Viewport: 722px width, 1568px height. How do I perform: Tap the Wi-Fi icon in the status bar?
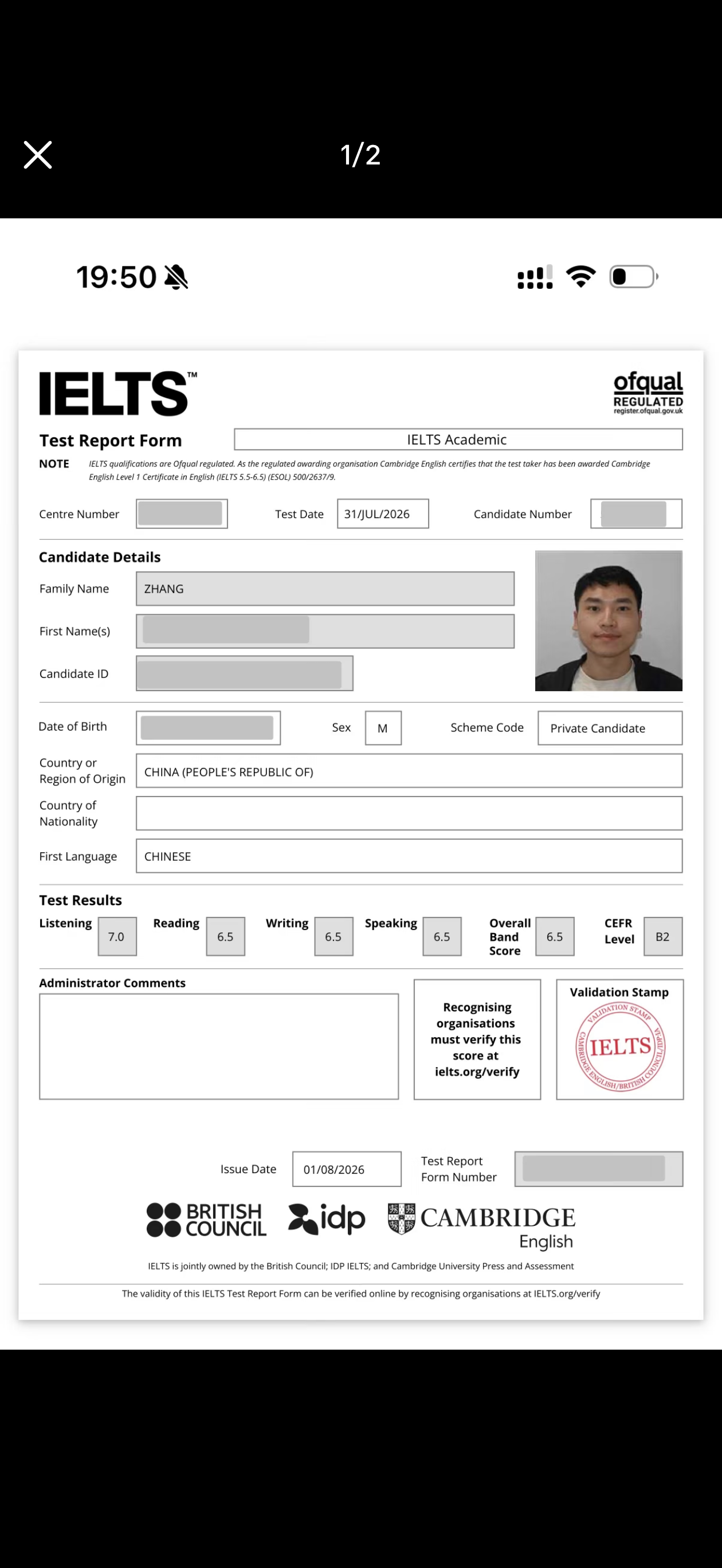pyautogui.click(x=581, y=277)
